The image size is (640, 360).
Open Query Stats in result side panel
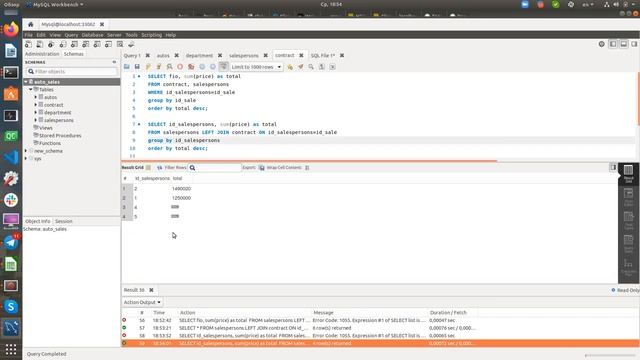pos(629,244)
